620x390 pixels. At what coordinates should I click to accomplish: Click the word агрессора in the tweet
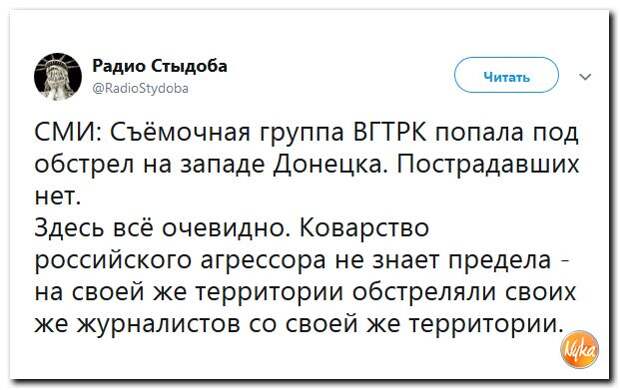[264, 262]
